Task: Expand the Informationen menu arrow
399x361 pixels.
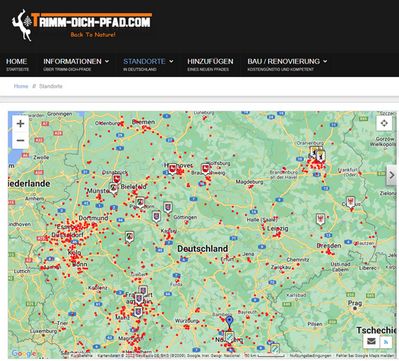Action: point(107,61)
